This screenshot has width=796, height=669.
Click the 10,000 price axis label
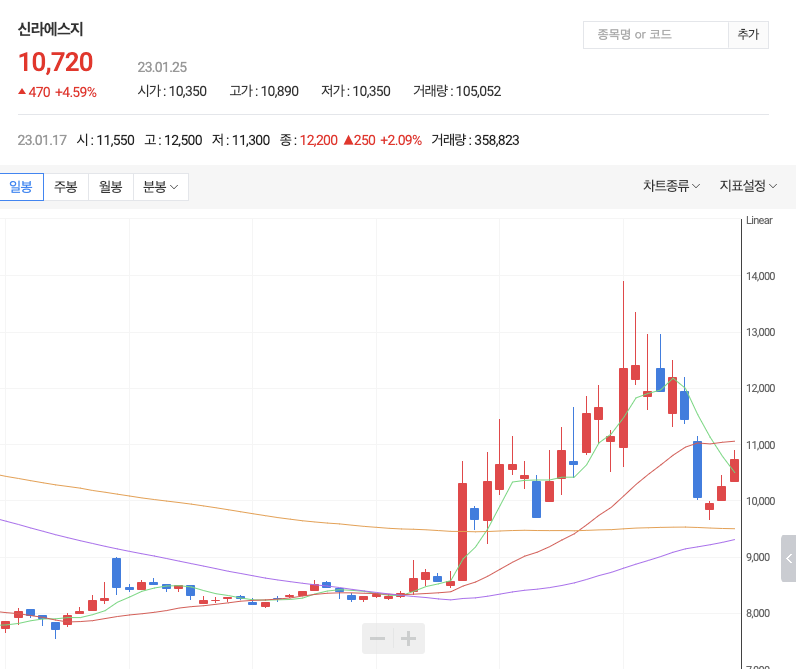point(760,501)
